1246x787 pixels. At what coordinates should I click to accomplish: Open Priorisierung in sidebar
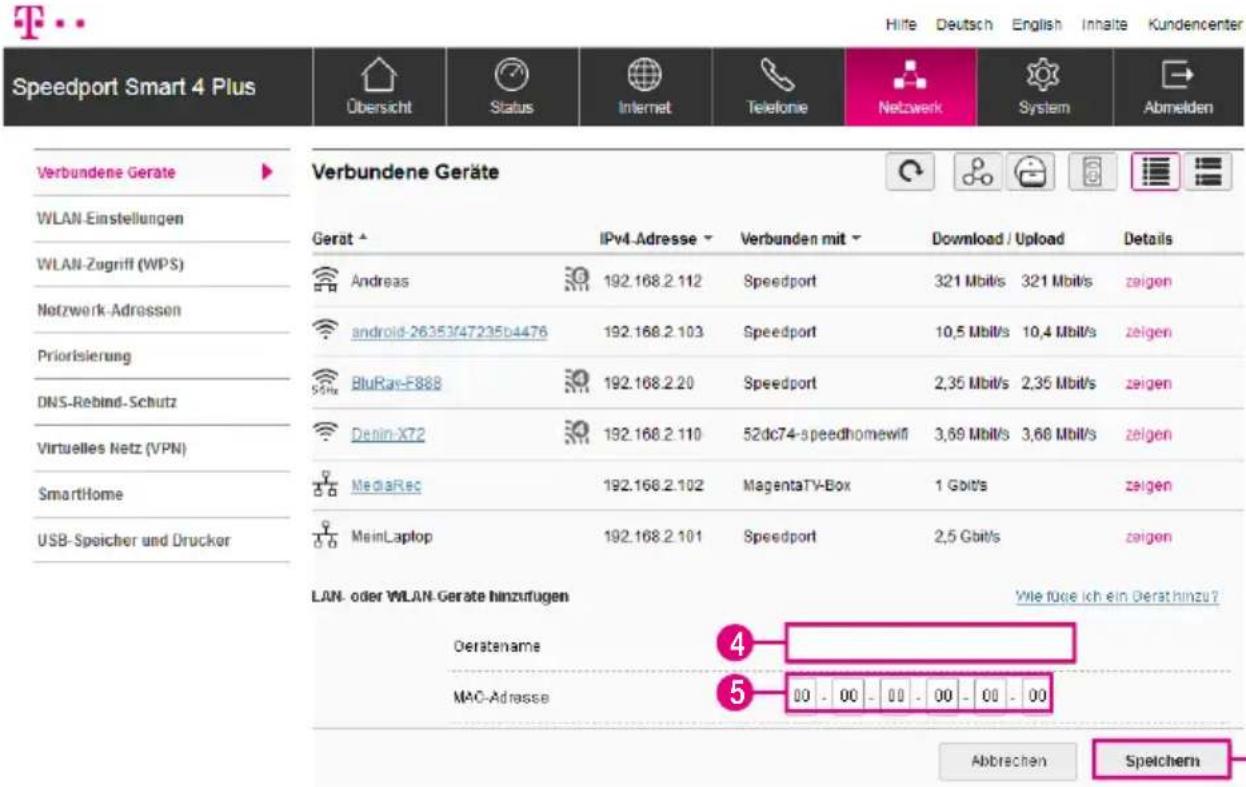pos(162,356)
